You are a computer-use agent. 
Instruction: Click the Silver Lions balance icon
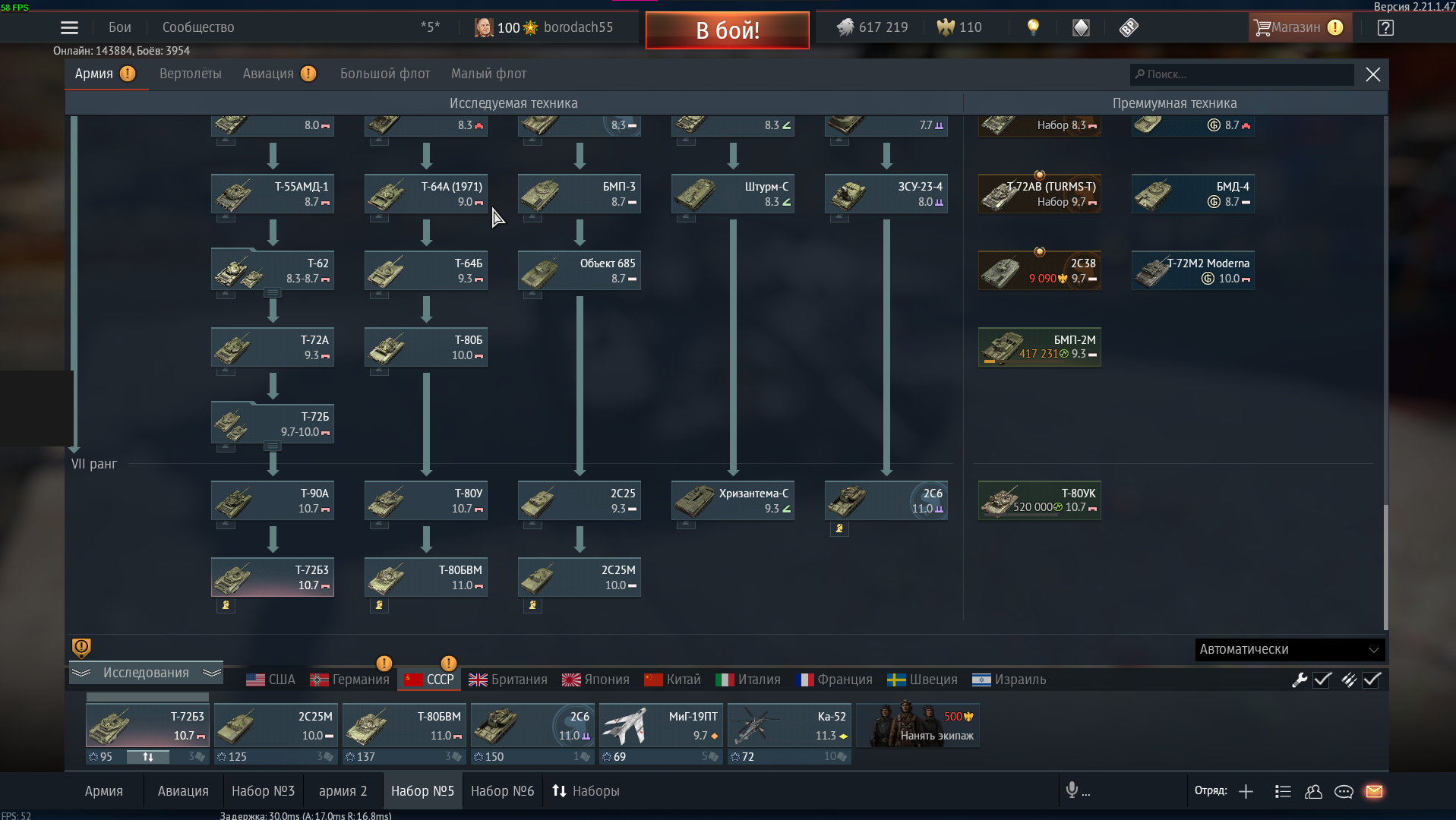845,27
